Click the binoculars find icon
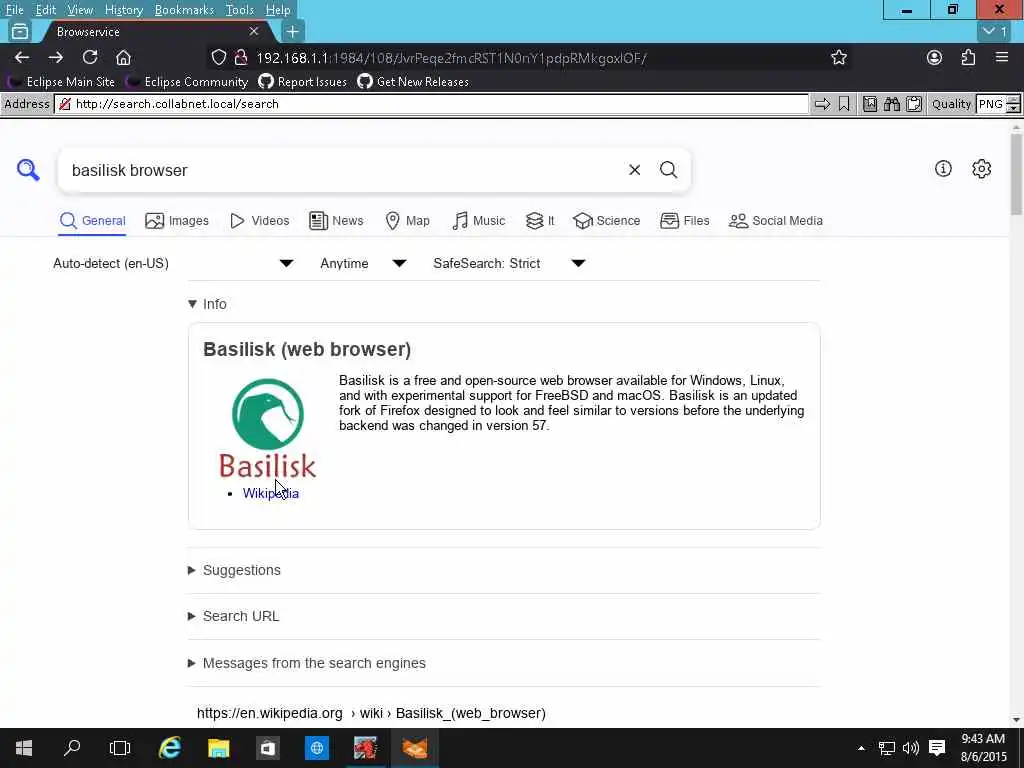1024x768 pixels. (892, 104)
